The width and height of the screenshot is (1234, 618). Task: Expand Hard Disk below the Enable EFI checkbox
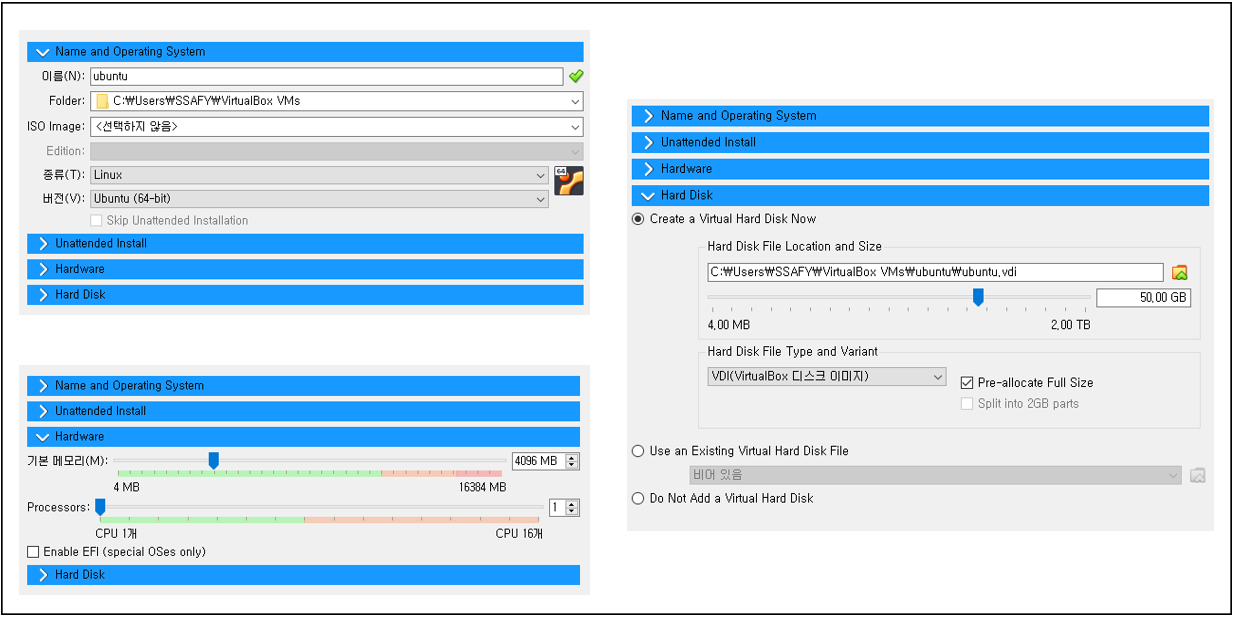tap(303, 575)
